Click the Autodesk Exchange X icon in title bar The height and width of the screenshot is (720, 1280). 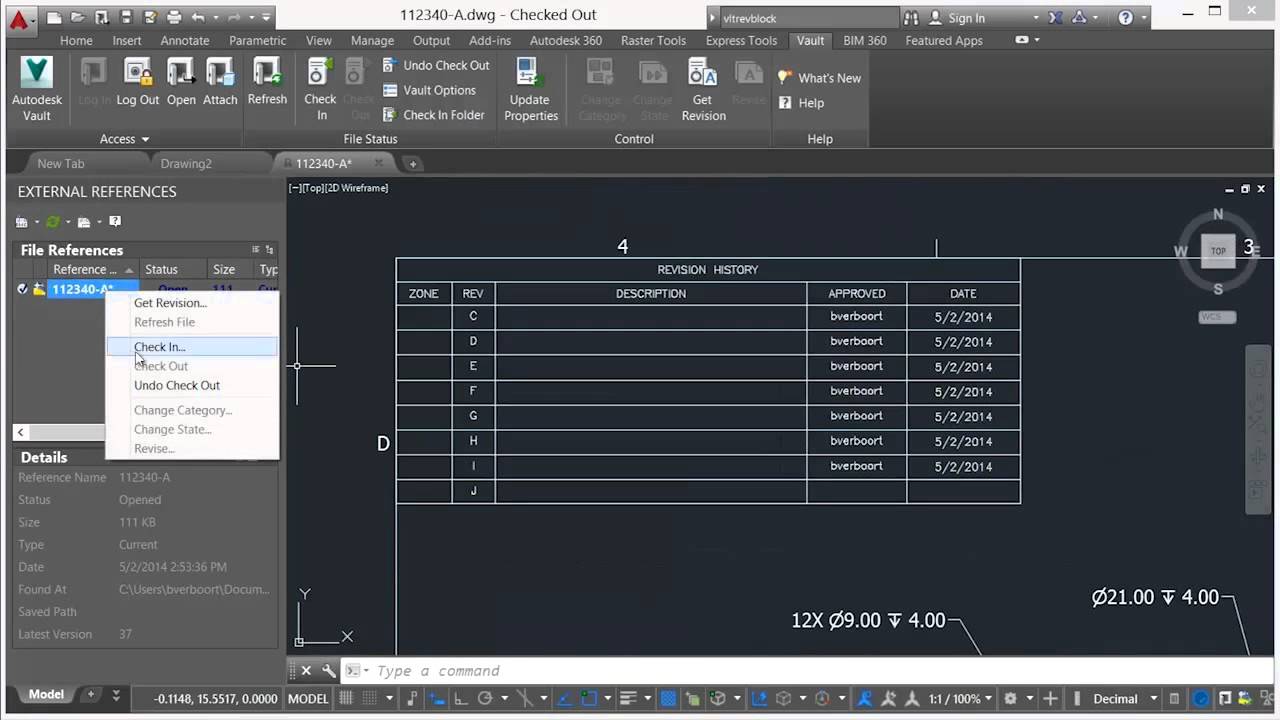pyautogui.click(x=1058, y=17)
